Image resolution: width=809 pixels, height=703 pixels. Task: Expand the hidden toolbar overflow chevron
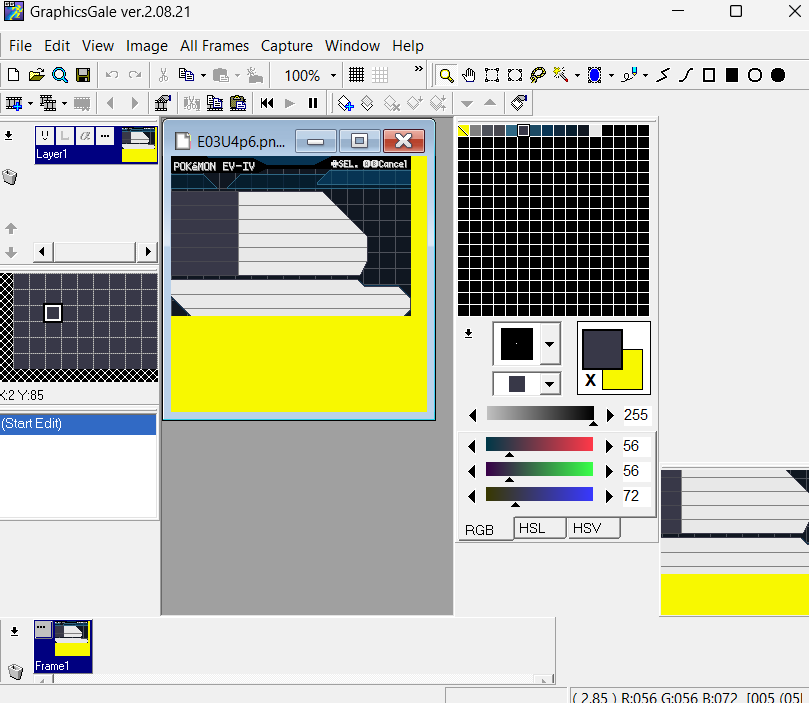(x=418, y=71)
